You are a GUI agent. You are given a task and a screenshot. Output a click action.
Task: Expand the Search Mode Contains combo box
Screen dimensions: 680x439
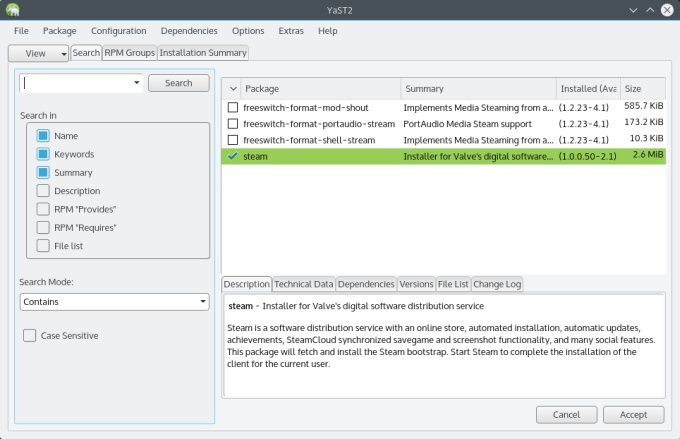click(x=114, y=301)
